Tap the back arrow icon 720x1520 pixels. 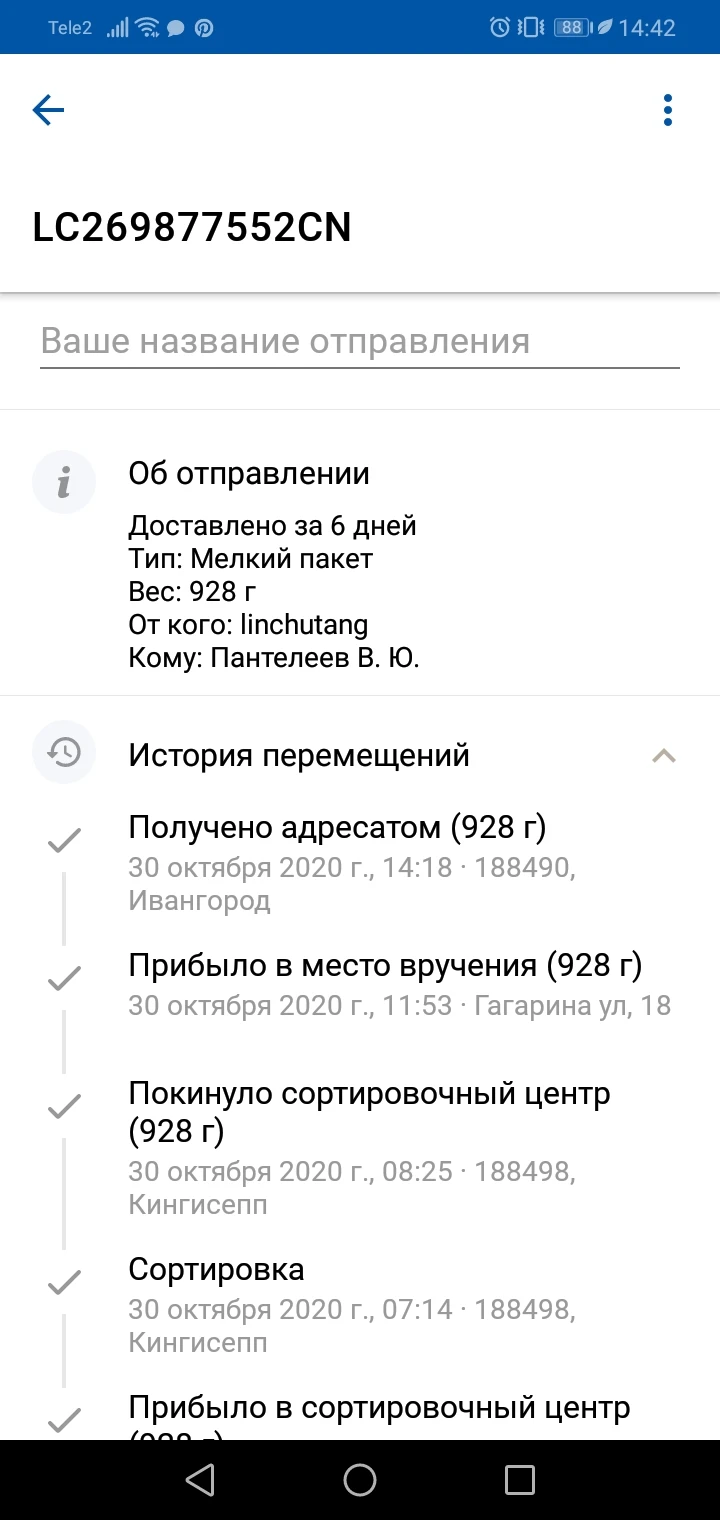48,110
